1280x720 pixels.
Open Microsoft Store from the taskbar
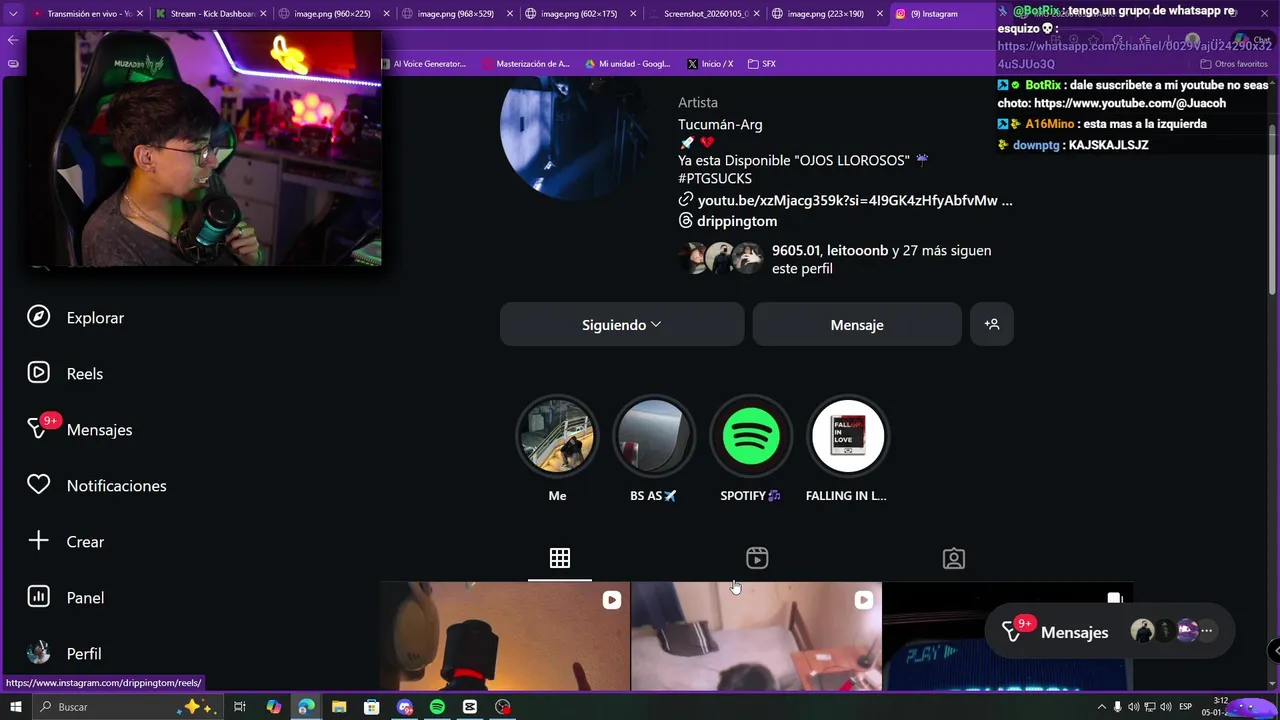[371, 707]
